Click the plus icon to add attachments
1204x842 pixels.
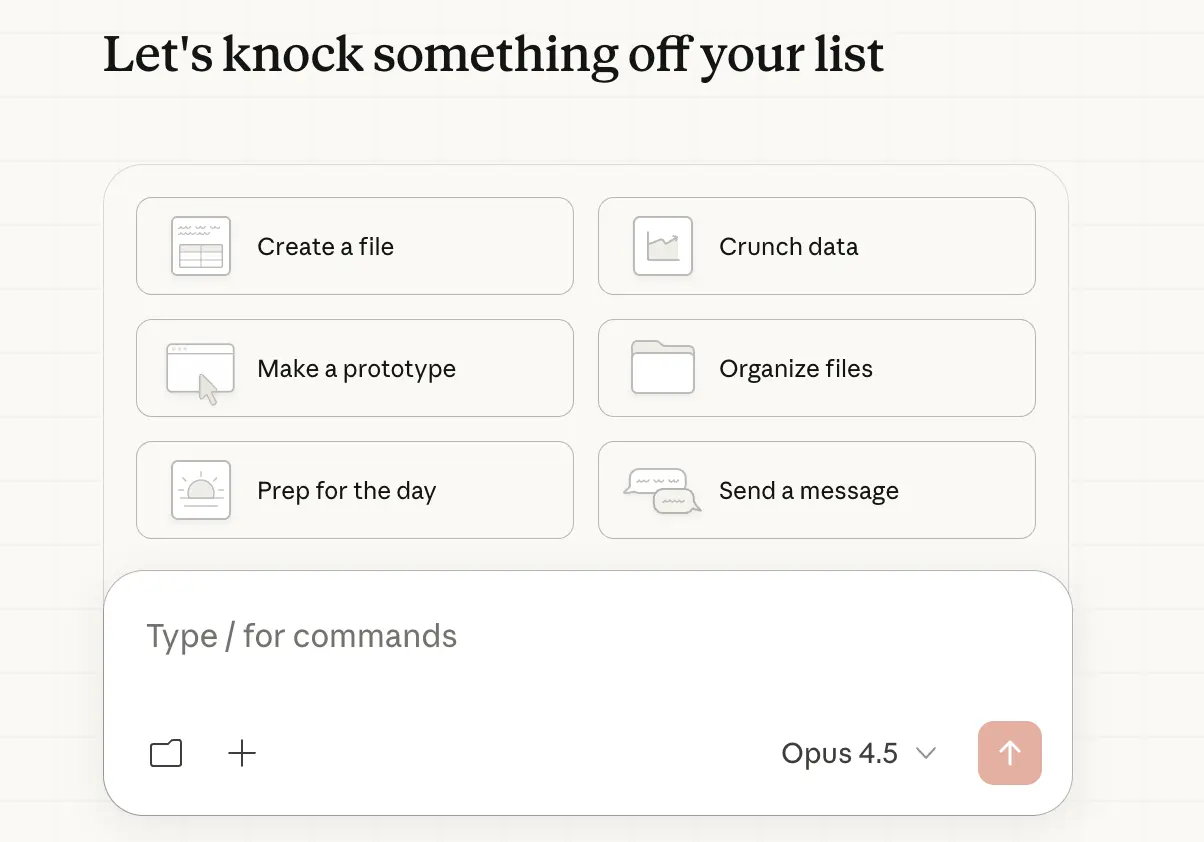(x=242, y=753)
